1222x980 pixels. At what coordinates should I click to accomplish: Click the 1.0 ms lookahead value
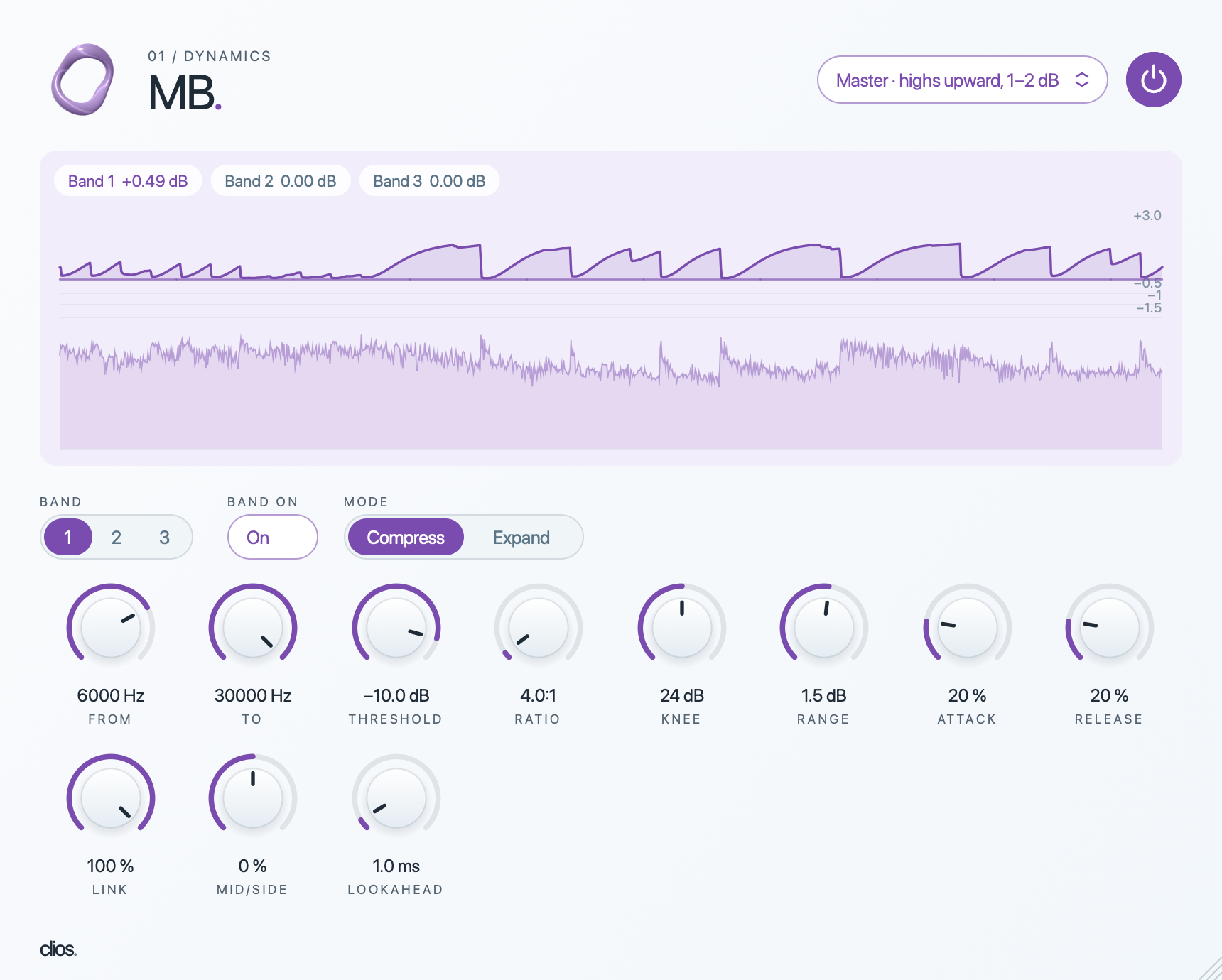(x=396, y=866)
